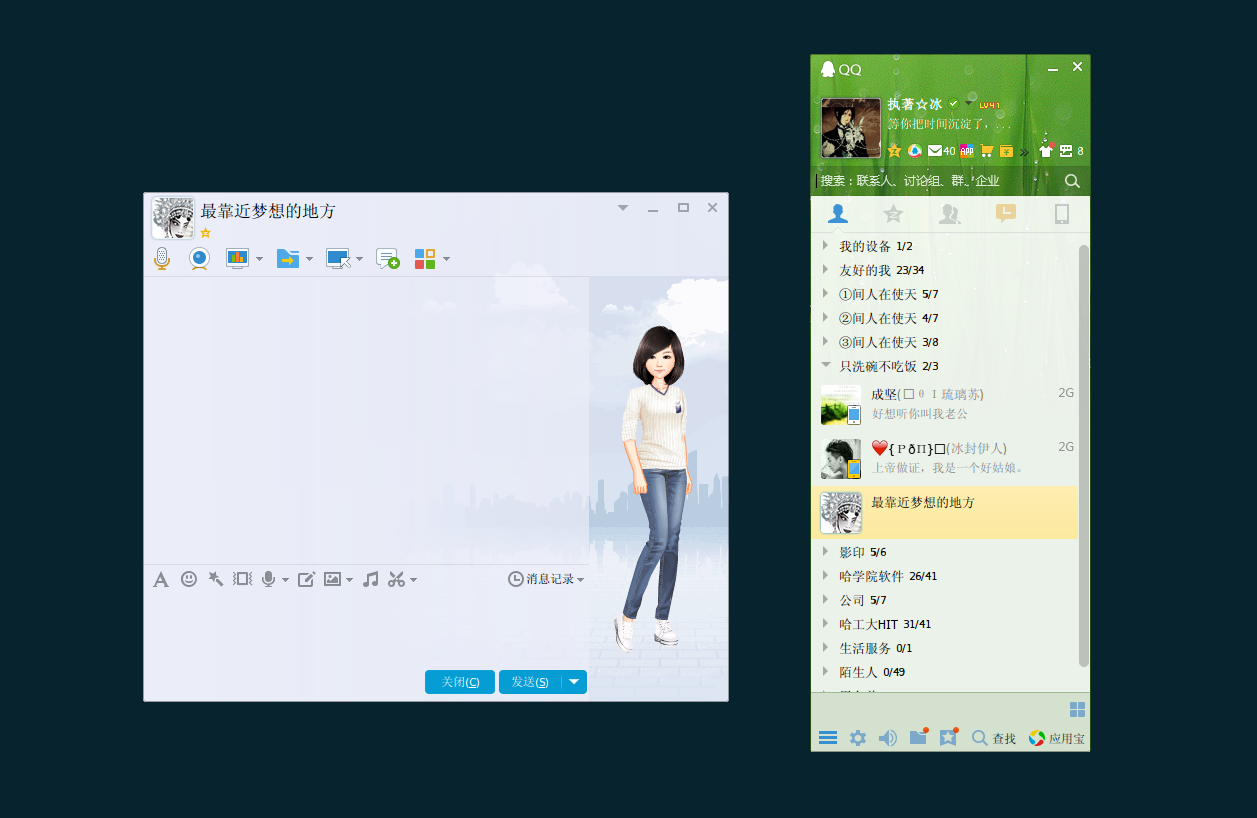Switch to mobile phone tab
Screen dimensions: 1257x818
(x=1062, y=213)
